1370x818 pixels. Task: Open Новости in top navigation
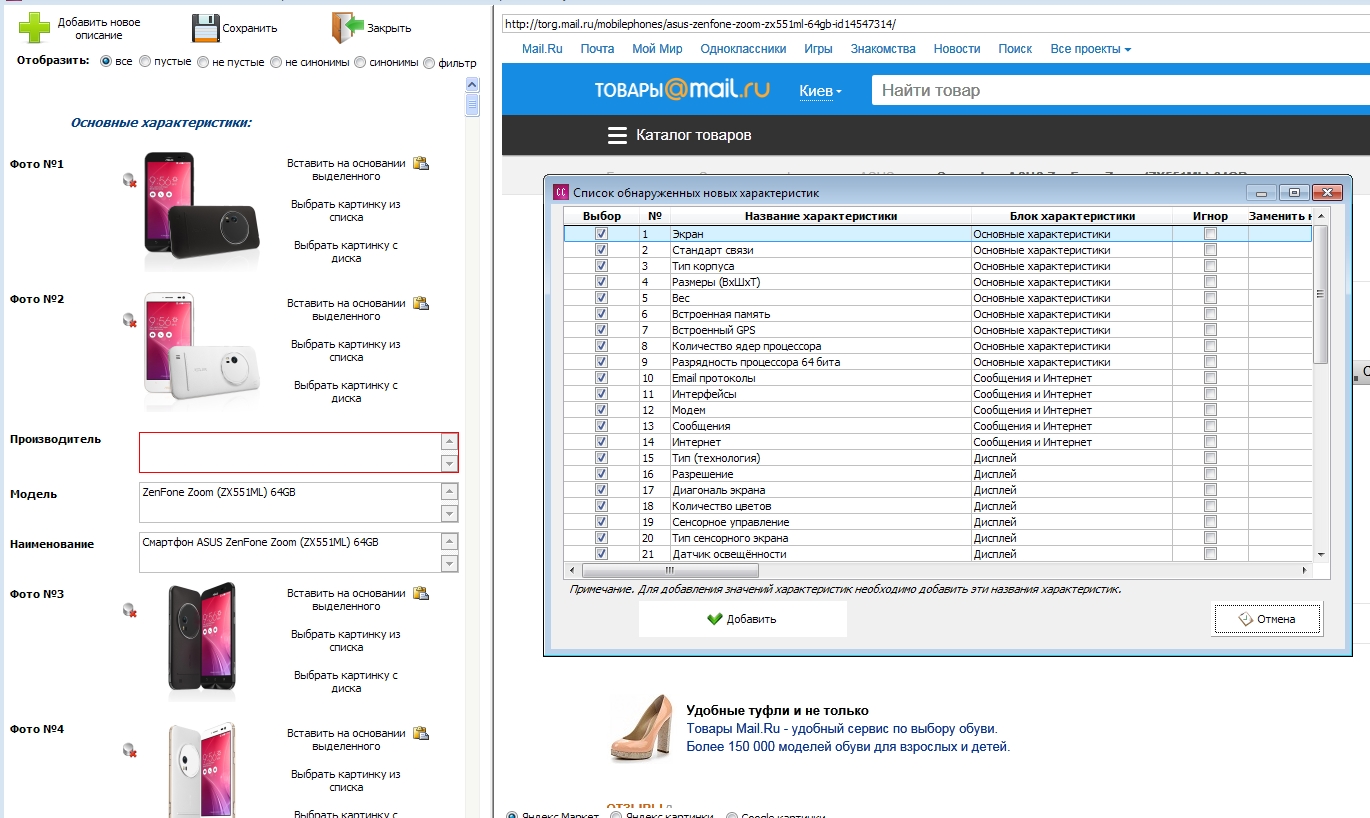pos(957,49)
